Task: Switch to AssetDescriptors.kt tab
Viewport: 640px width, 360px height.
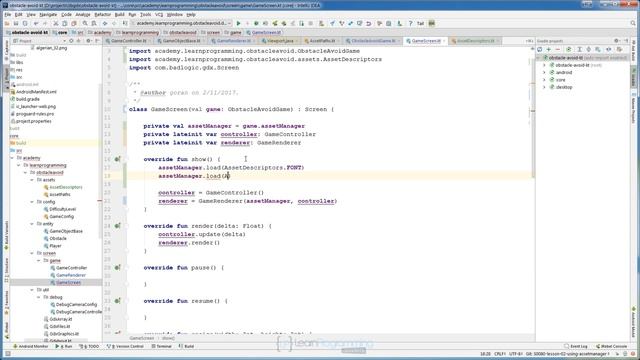Action: click(475, 41)
